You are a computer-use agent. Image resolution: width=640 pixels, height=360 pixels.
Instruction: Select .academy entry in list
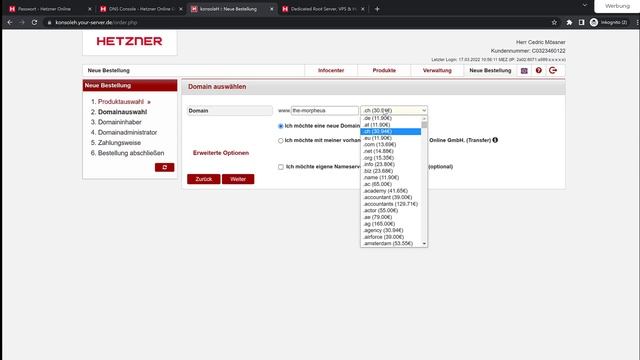tap(391, 191)
